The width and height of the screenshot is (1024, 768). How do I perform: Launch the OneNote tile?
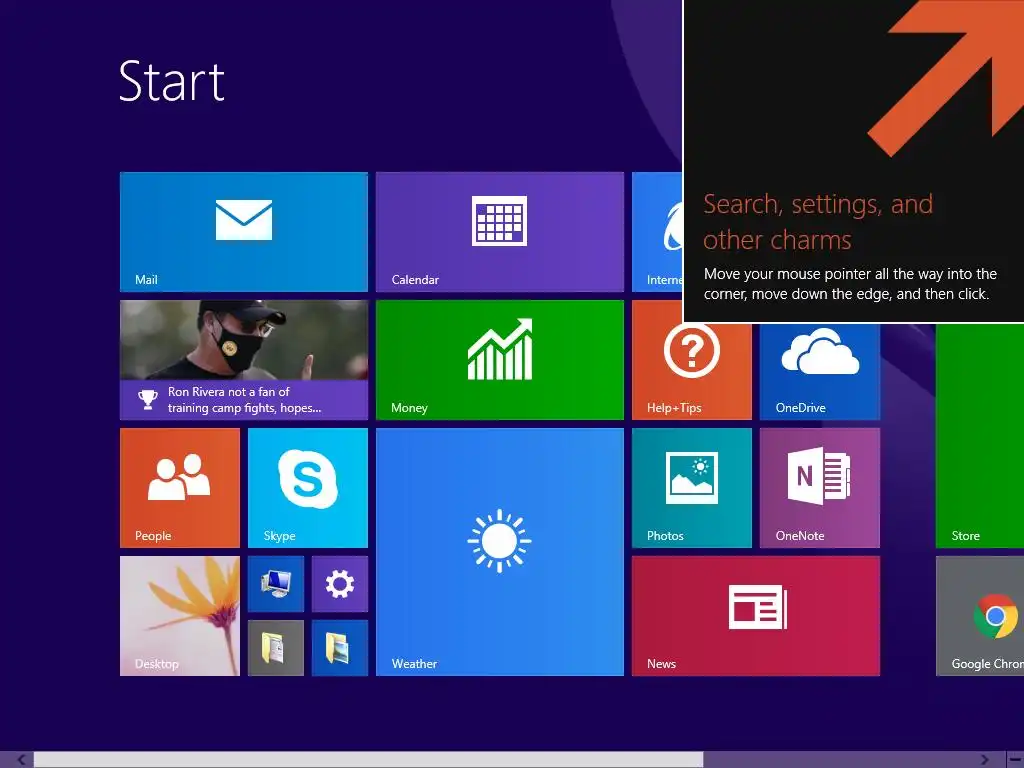tap(820, 488)
